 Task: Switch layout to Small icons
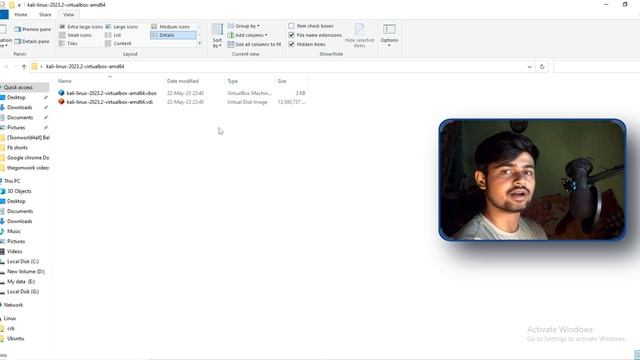tap(76, 35)
